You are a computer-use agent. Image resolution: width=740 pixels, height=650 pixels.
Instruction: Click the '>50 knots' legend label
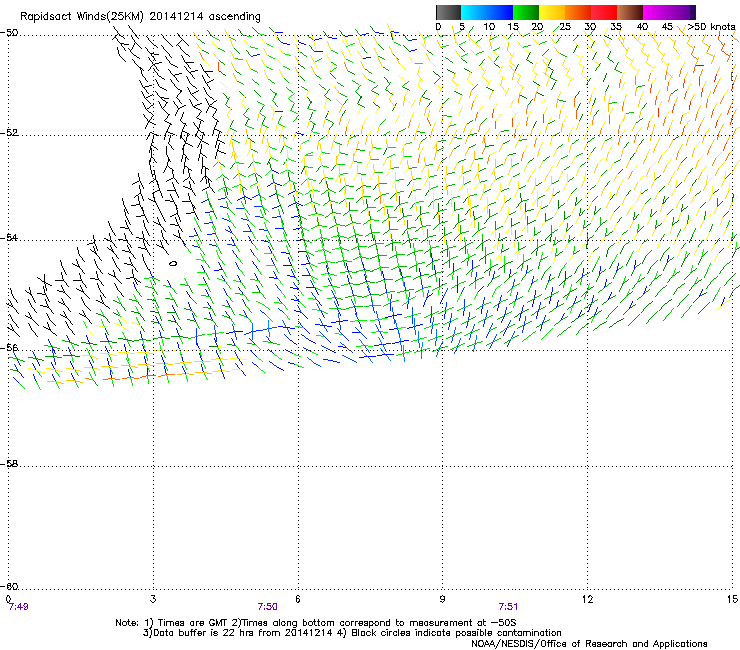coord(711,27)
